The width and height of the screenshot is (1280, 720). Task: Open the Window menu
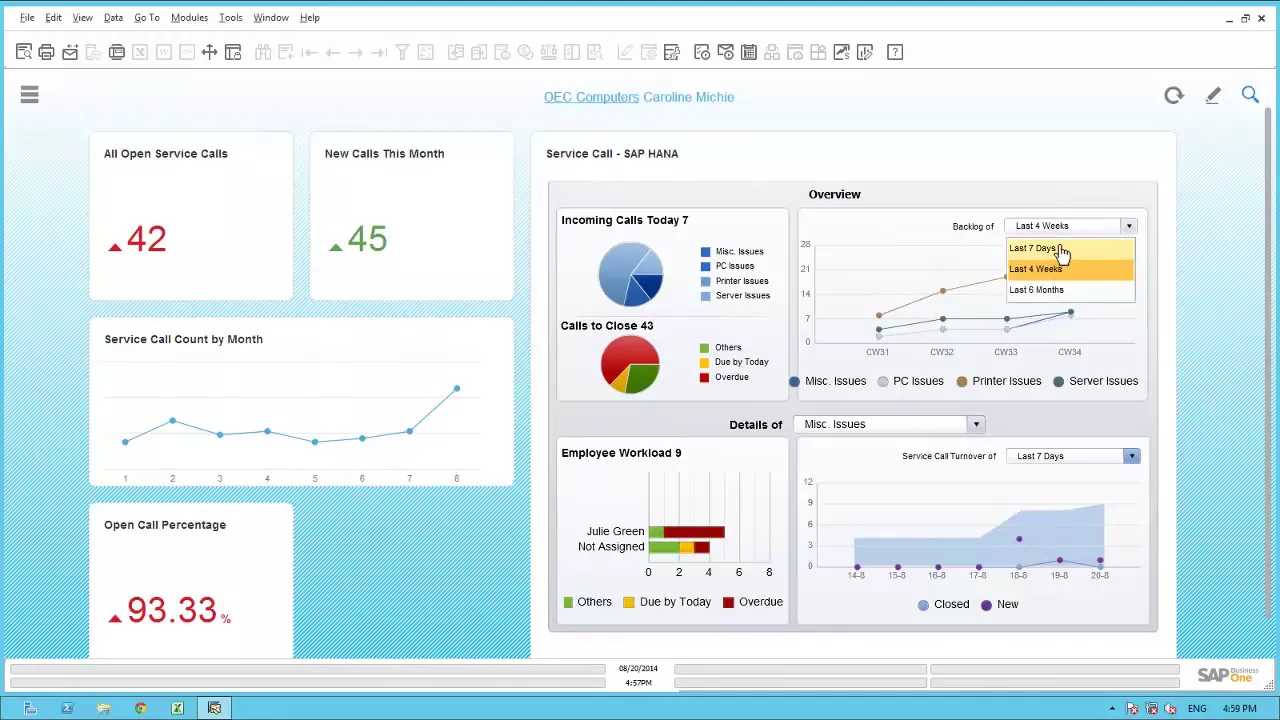tap(270, 18)
